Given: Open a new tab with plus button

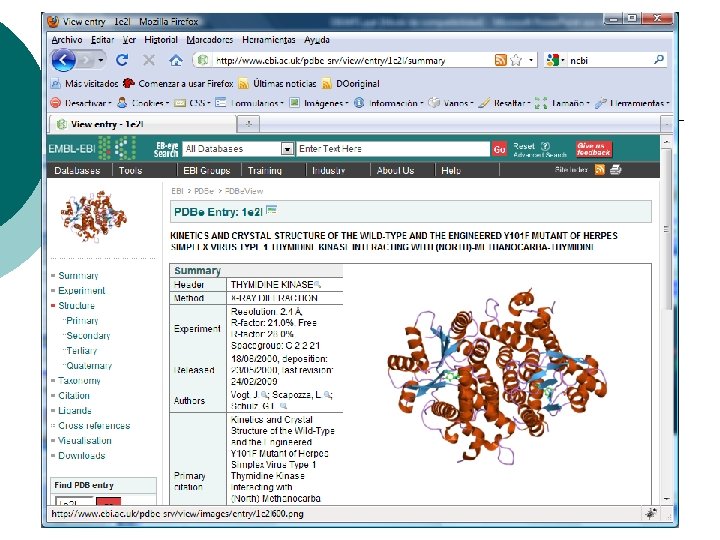Looking at the screenshot, I should pyautogui.click(x=248, y=124).
